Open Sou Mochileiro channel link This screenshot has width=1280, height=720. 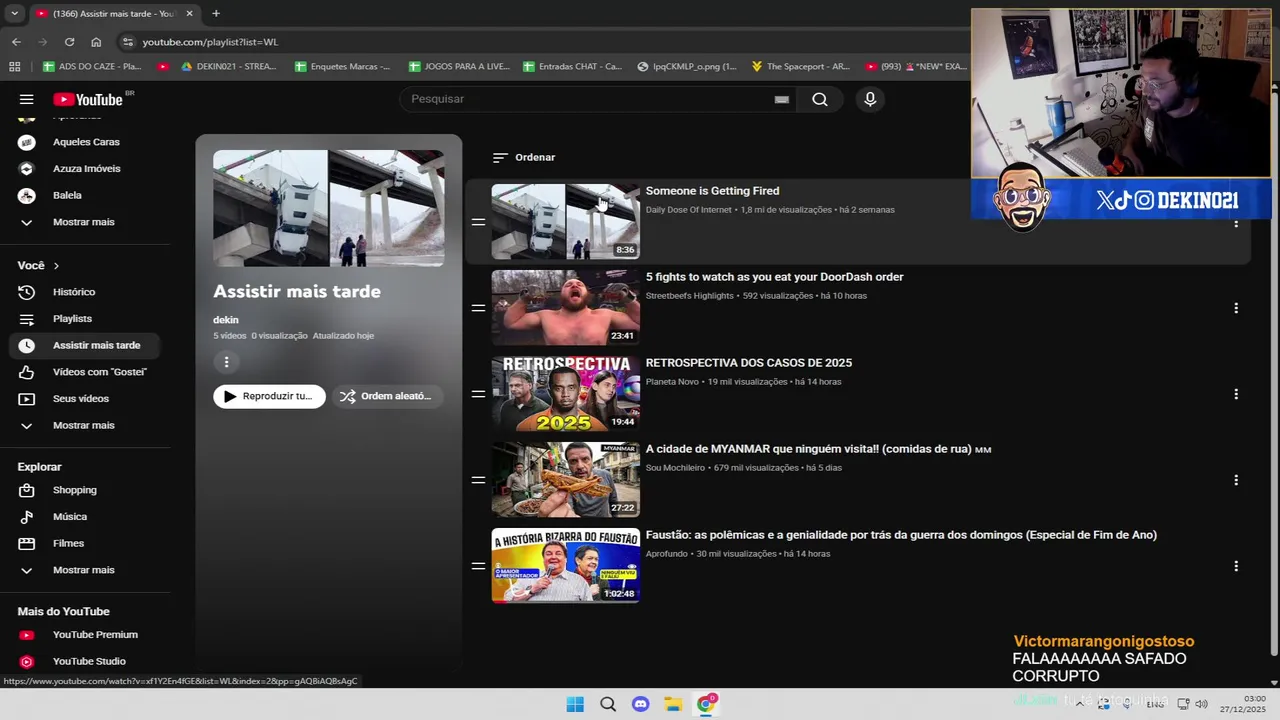point(675,468)
